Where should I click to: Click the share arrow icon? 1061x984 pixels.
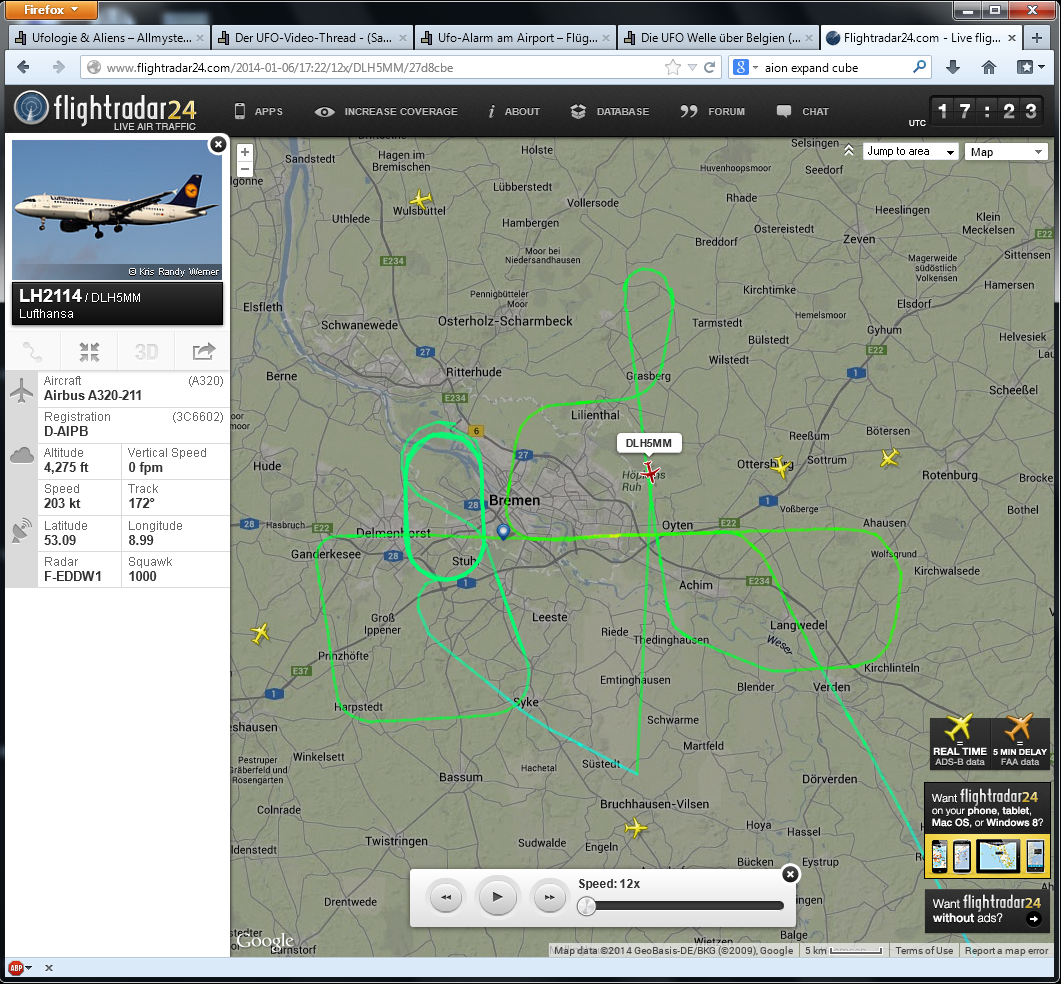pos(203,352)
